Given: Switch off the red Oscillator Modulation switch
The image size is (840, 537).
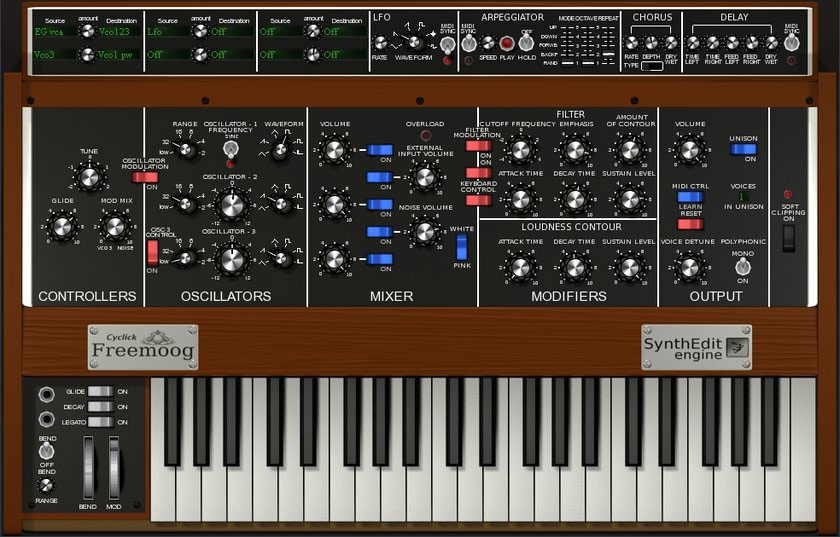Looking at the screenshot, I should click(x=145, y=177).
